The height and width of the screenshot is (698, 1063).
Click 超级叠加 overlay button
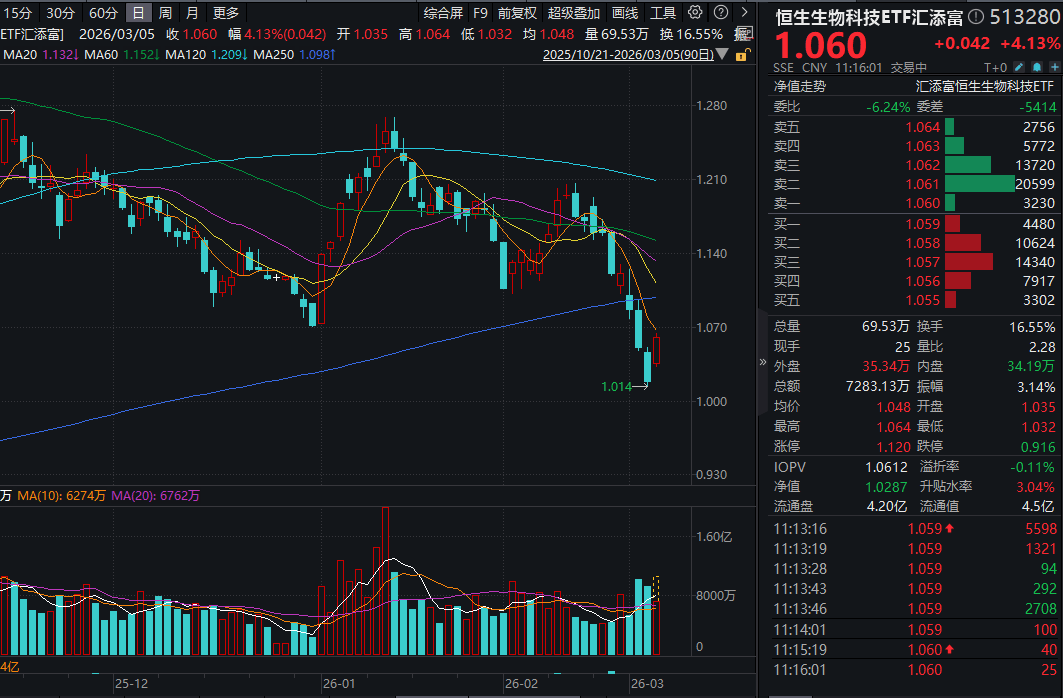(x=574, y=13)
